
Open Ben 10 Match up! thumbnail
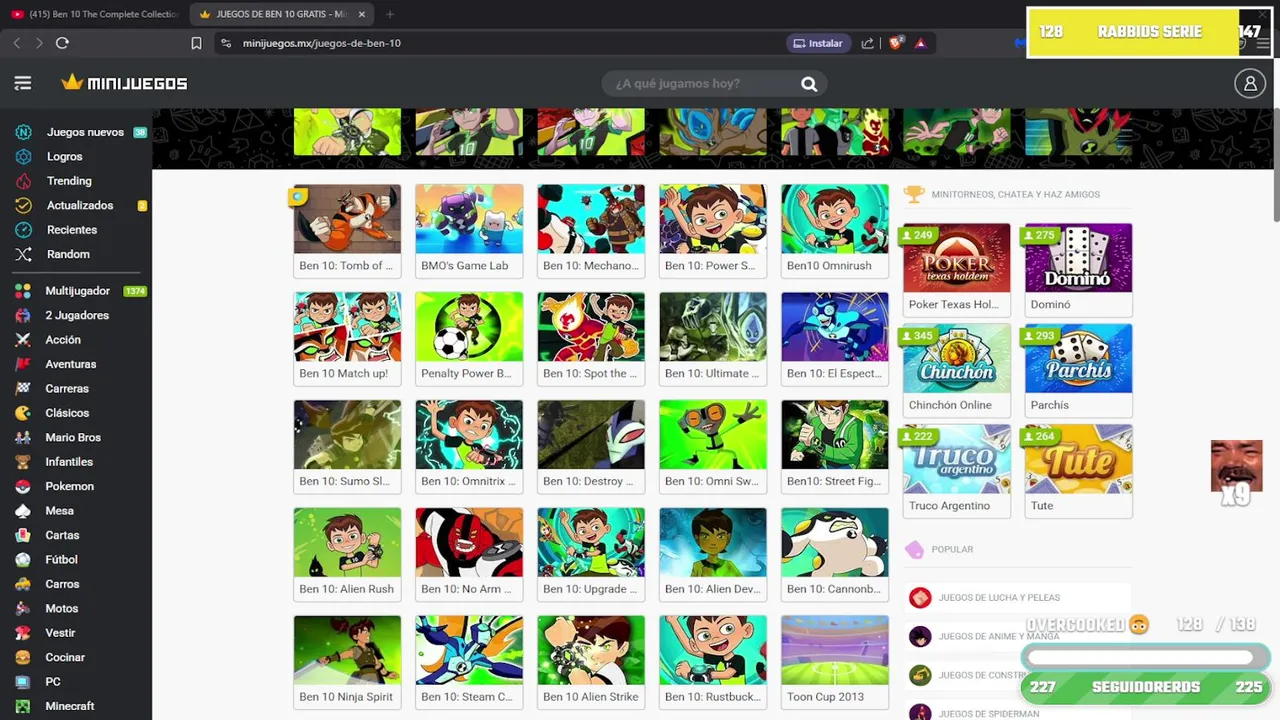(347, 327)
